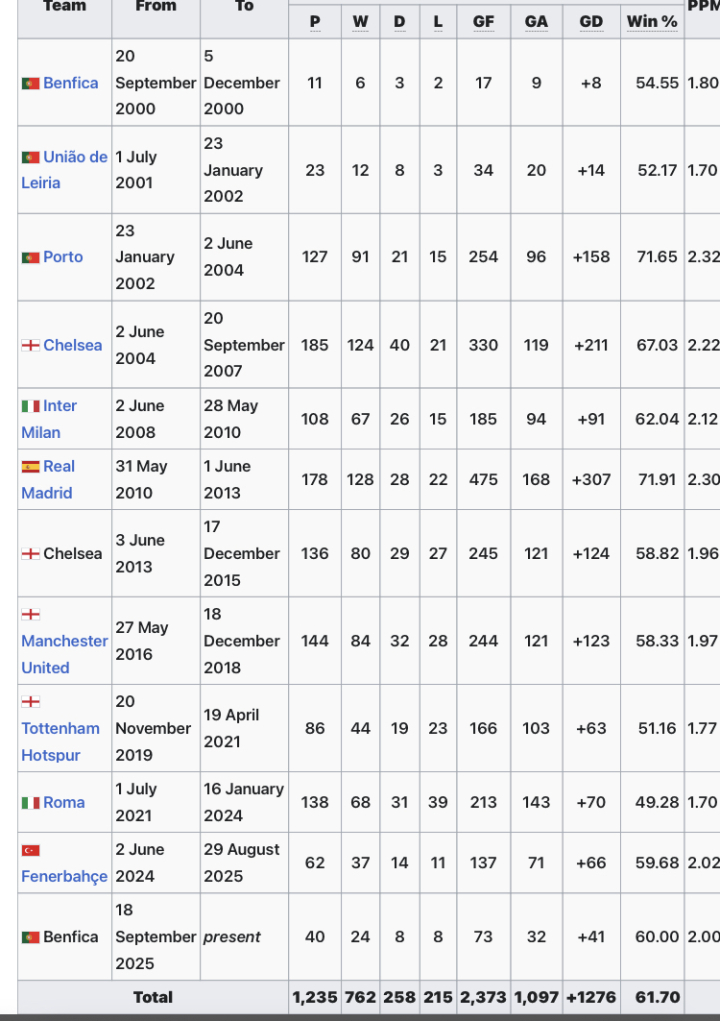Image resolution: width=720 pixels, height=1021 pixels.
Task: Open the Porto team link
Action: point(63,257)
